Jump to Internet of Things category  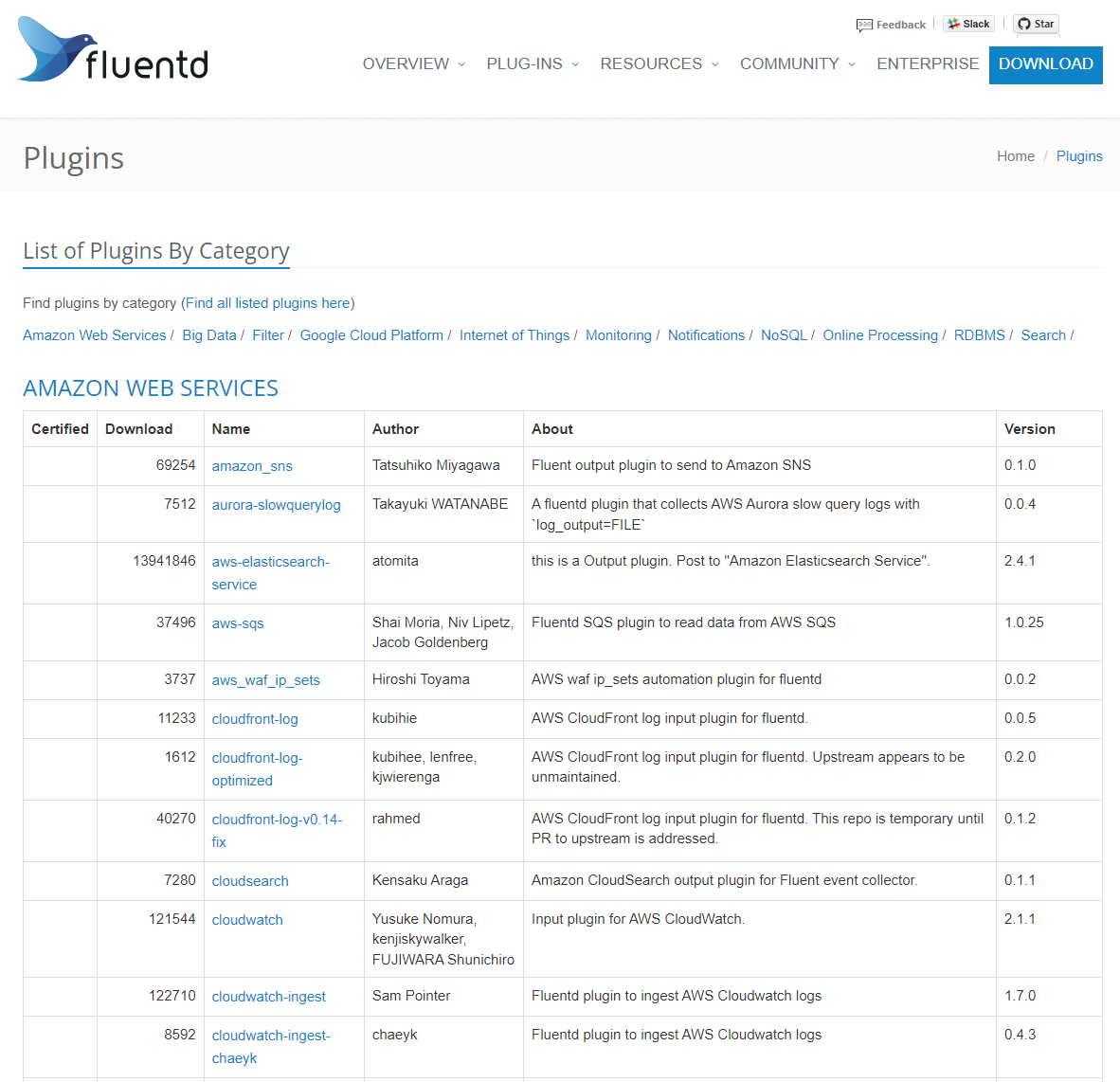point(515,335)
